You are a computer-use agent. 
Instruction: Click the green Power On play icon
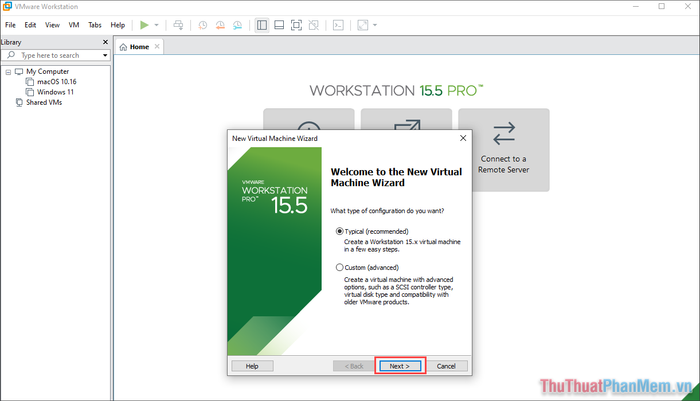tap(144, 25)
